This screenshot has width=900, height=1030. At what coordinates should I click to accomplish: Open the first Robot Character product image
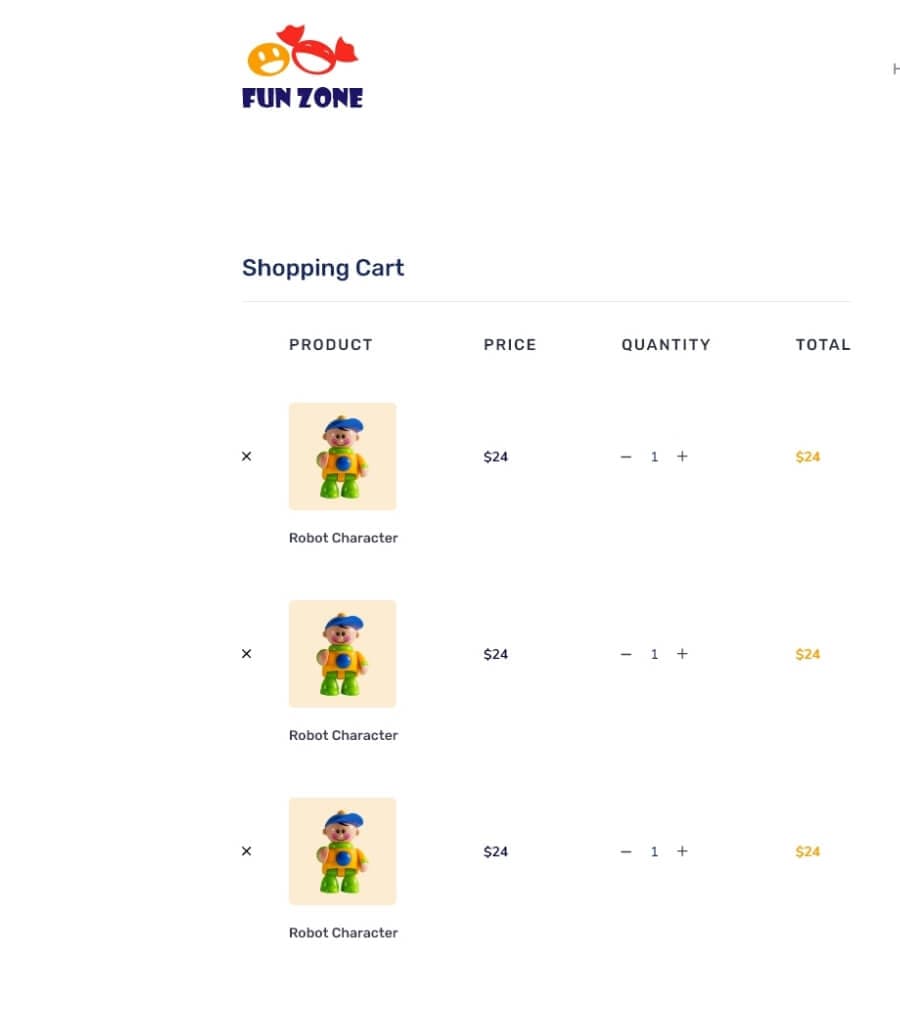click(342, 456)
